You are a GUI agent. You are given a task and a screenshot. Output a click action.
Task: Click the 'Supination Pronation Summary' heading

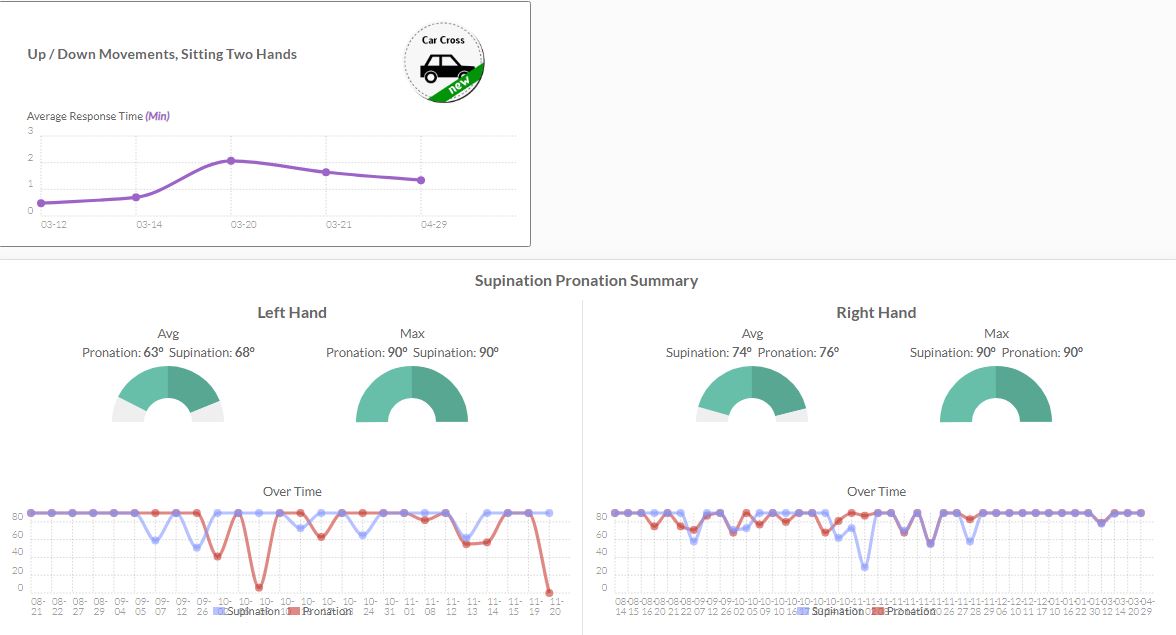(586, 281)
